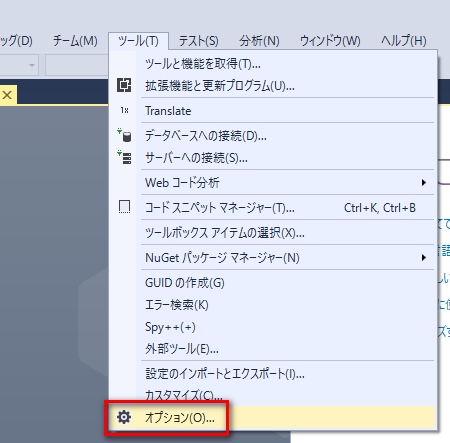Click the database connection icon
Viewport: 450px width, 443px height.
pos(124,135)
